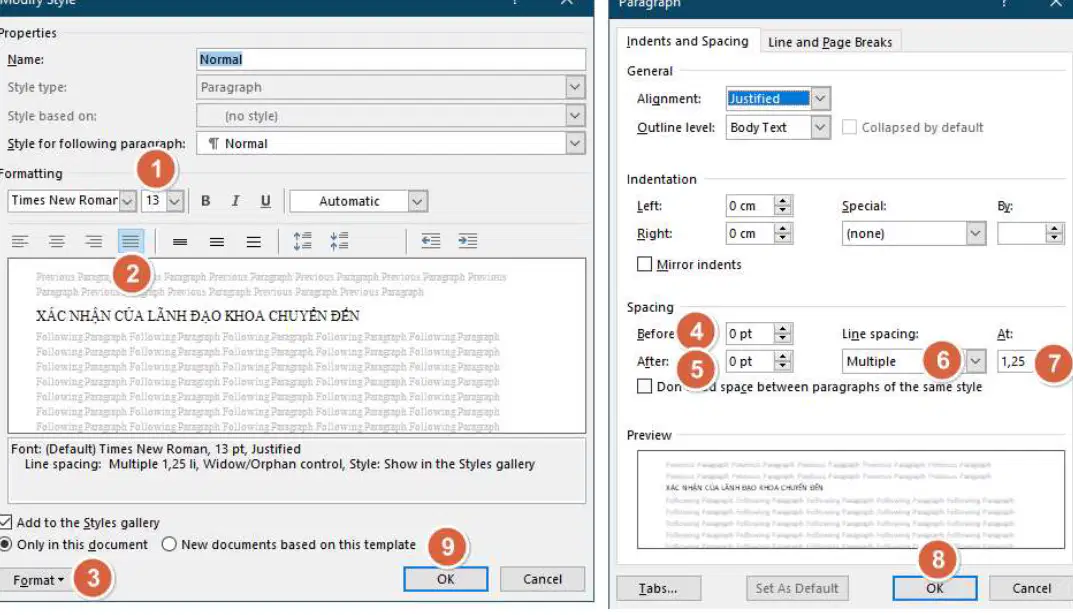Select Align Left icon
The width and height of the screenshot is (1073, 615).
click(x=20, y=241)
